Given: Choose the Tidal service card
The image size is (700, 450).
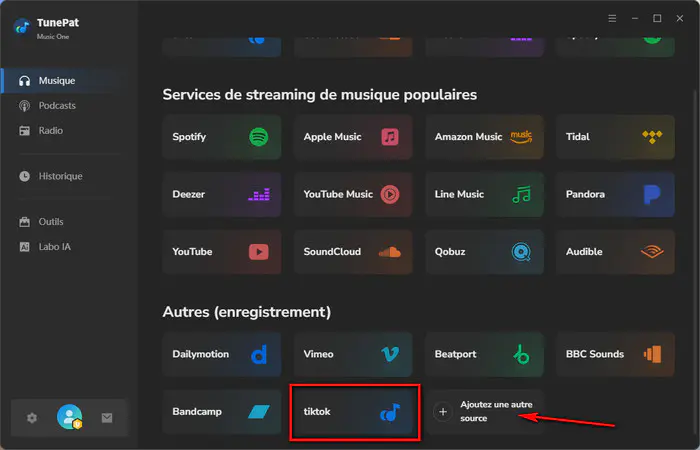Looking at the screenshot, I should (615, 137).
